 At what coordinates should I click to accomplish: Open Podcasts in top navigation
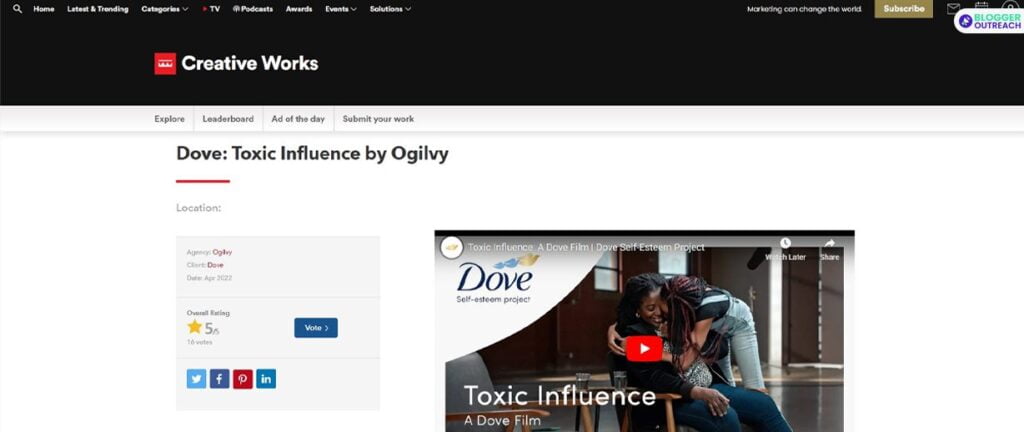click(253, 9)
